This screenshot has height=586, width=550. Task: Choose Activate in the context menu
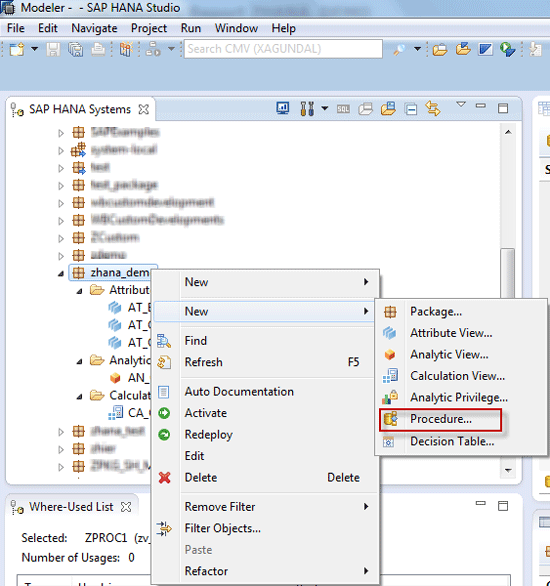[x=265, y=413]
